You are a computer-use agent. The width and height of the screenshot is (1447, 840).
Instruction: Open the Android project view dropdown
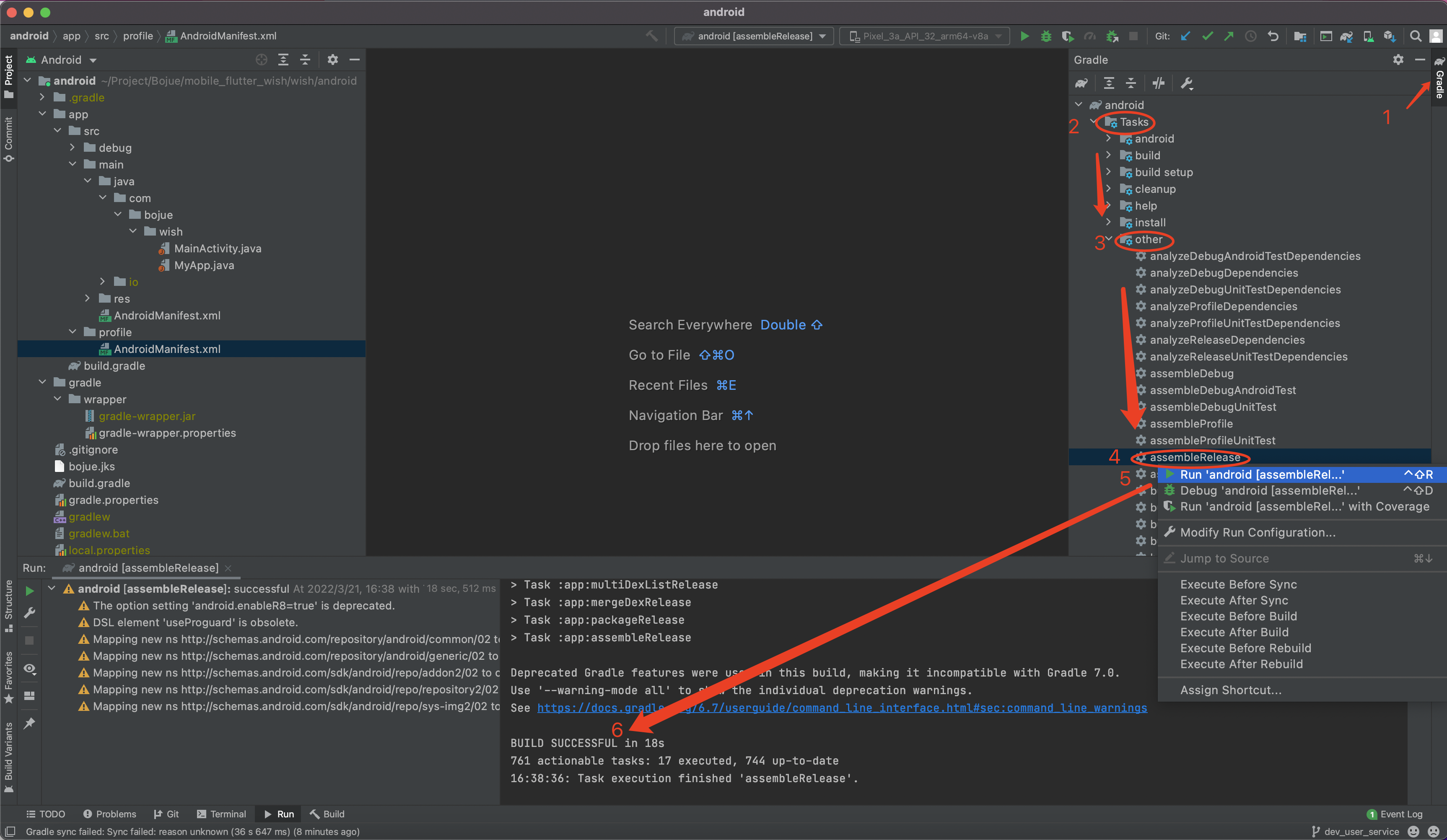tap(62, 60)
